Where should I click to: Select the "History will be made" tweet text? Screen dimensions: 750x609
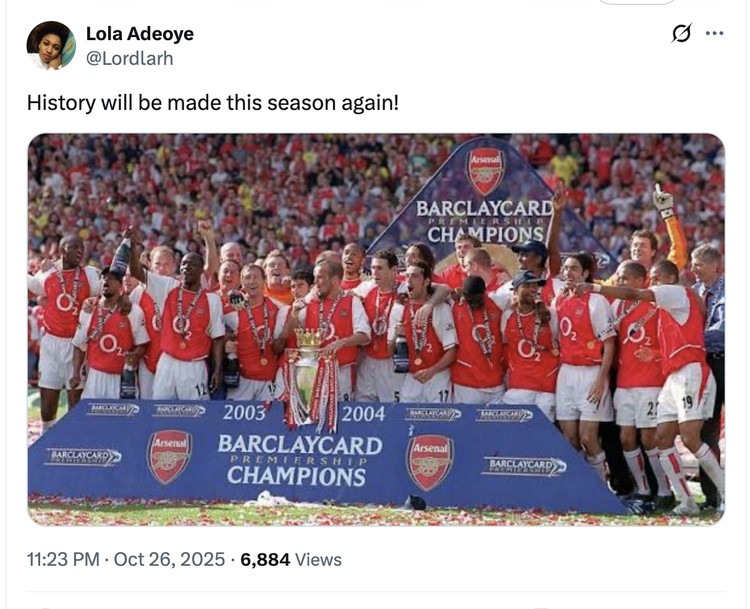click(212, 102)
